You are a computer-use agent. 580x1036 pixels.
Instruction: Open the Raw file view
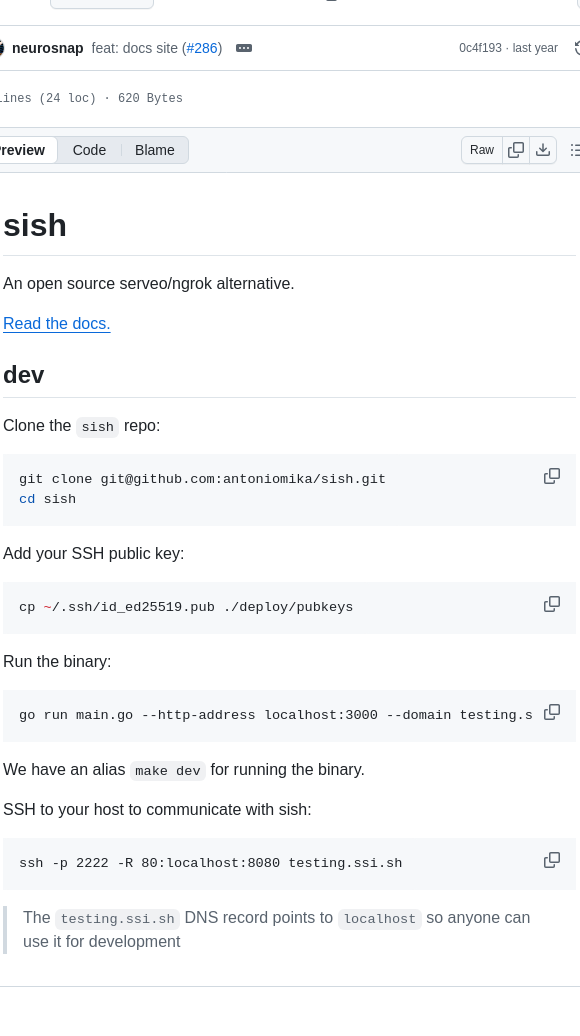tap(481, 150)
